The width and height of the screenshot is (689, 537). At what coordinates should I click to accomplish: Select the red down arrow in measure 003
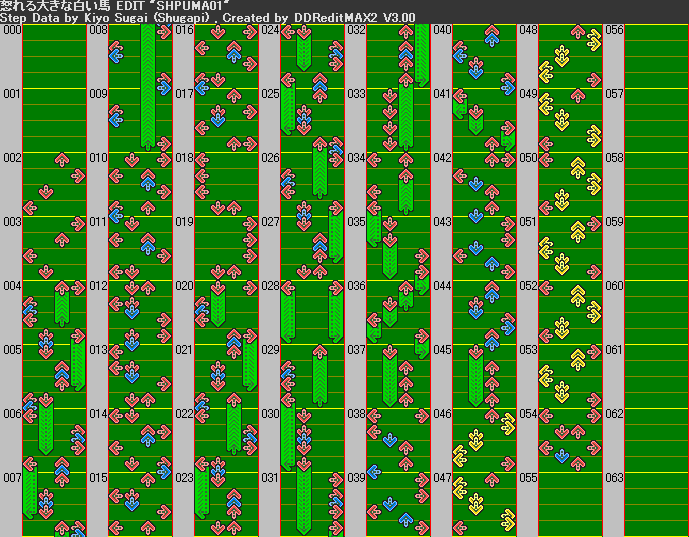pyautogui.click(x=46, y=272)
